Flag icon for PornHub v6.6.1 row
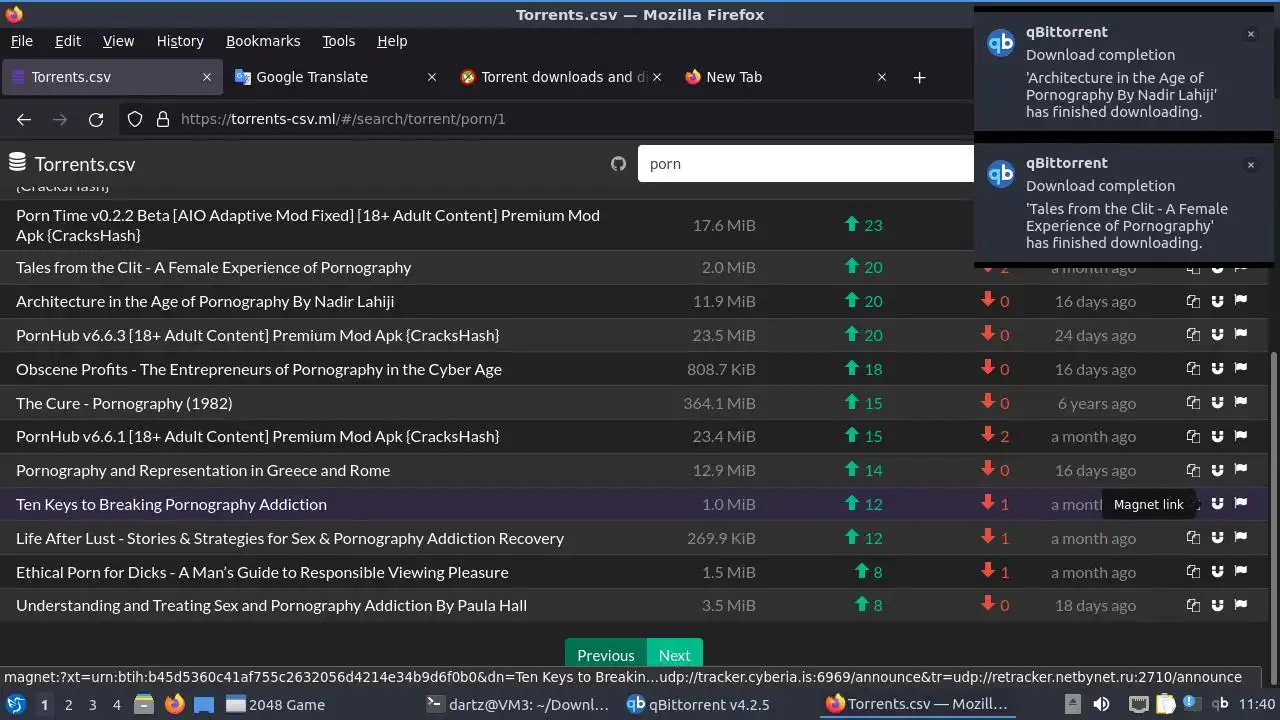The image size is (1280, 720). [x=1241, y=435]
